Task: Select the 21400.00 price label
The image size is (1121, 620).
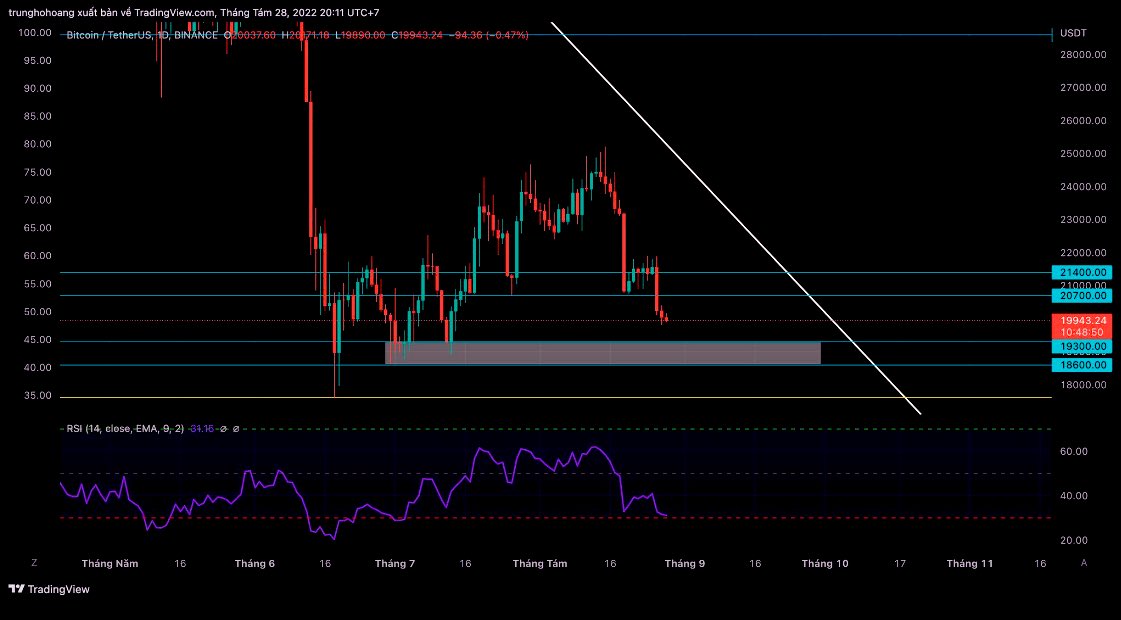Action: point(1082,272)
